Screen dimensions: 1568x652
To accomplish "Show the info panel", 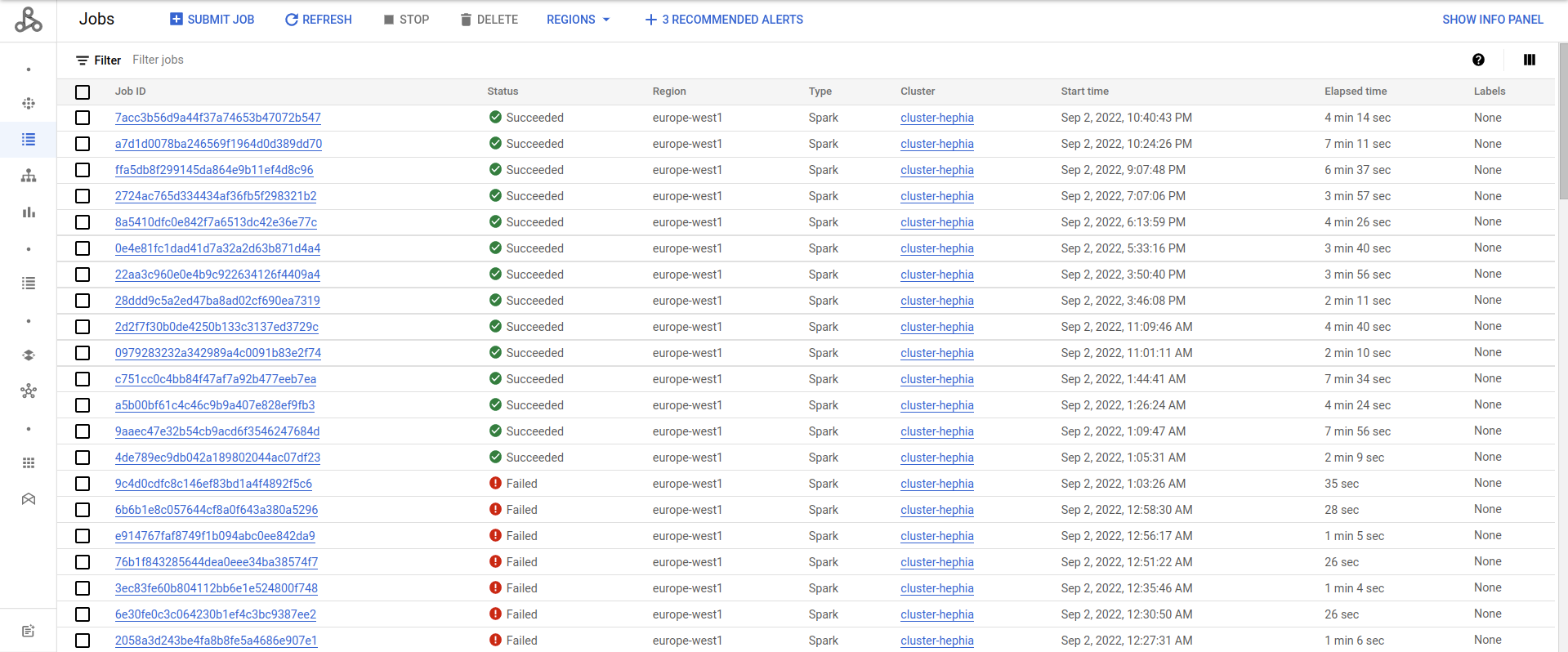I will (1492, 20).
